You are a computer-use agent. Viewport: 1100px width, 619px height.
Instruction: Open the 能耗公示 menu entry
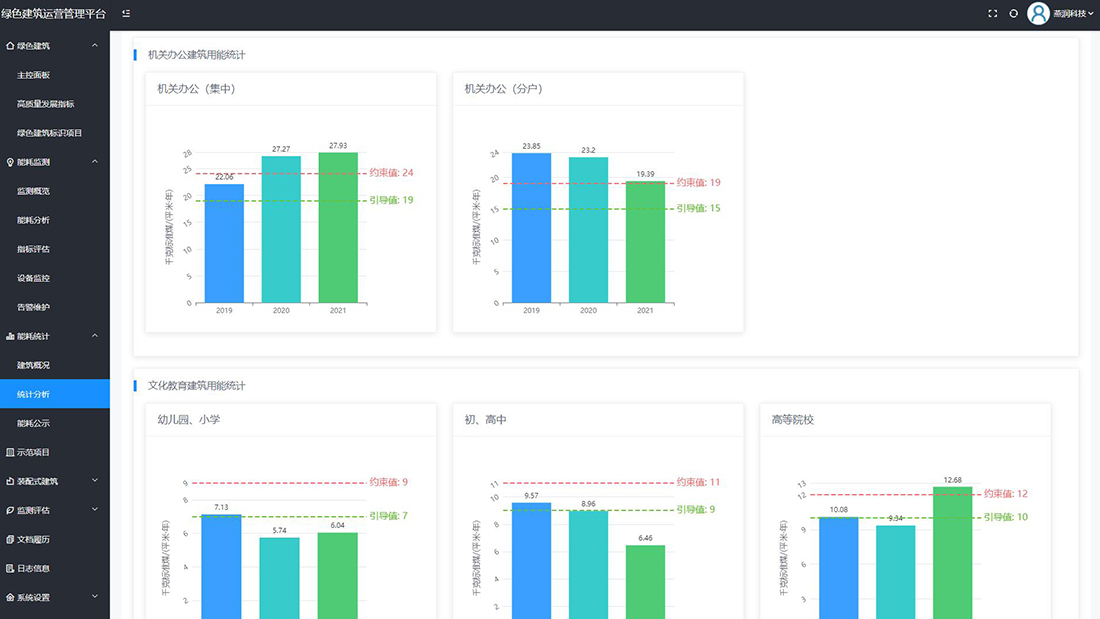point(34,423)
